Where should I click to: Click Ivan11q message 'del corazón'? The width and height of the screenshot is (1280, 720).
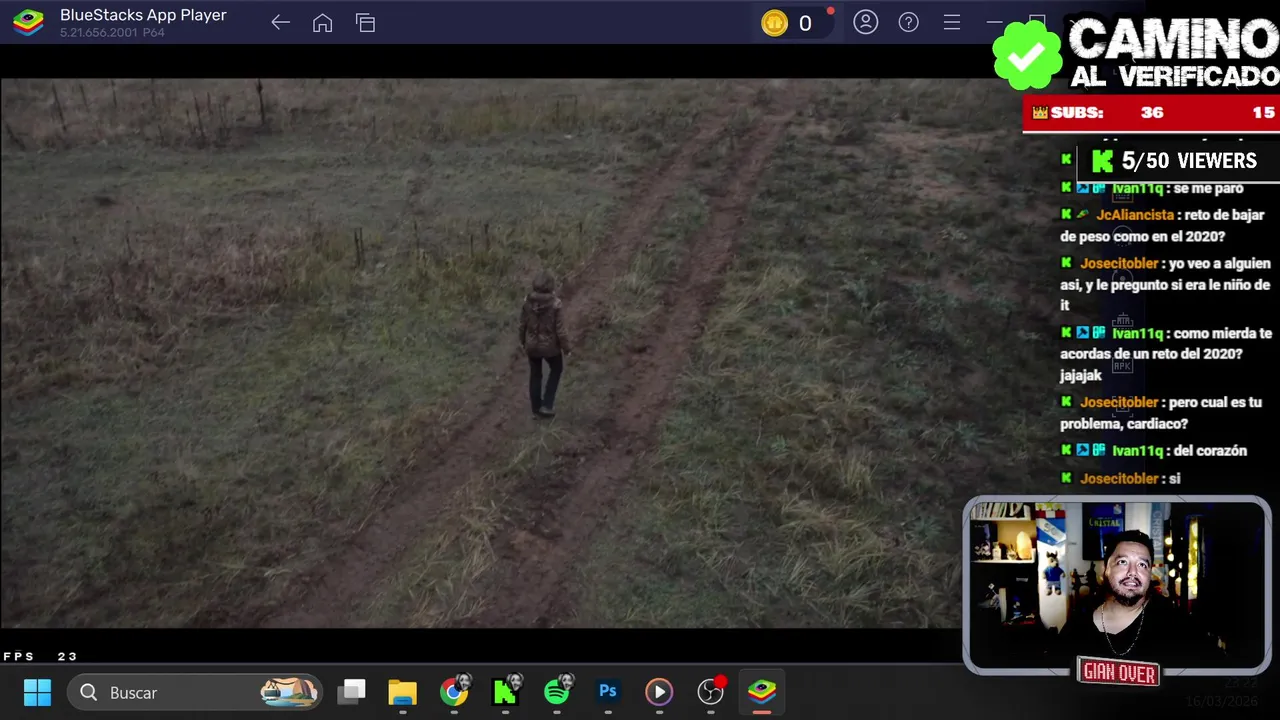[1209, 451]
